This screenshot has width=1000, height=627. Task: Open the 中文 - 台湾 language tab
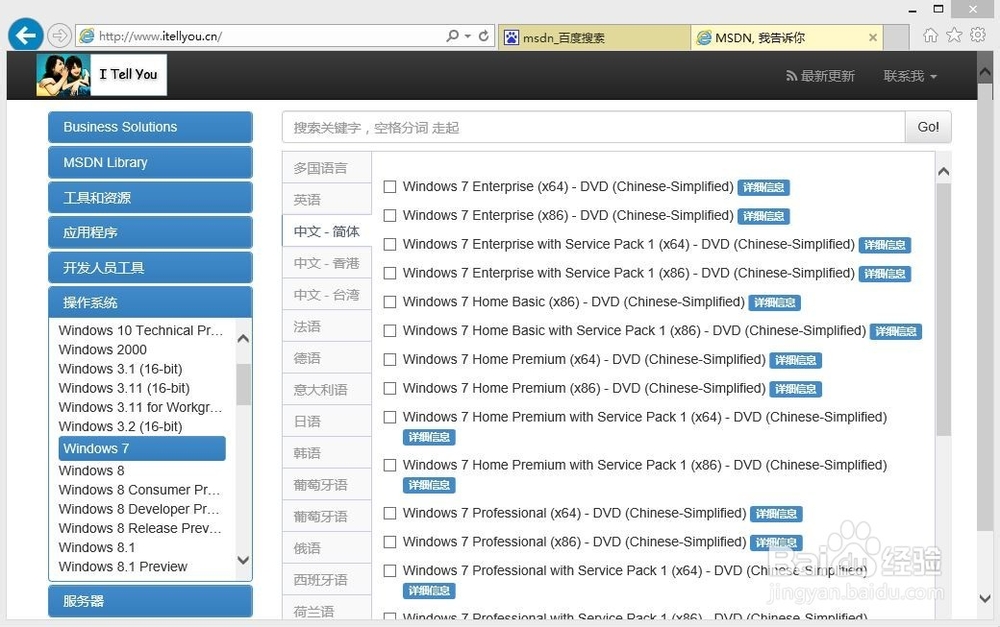tap(327, 295)
